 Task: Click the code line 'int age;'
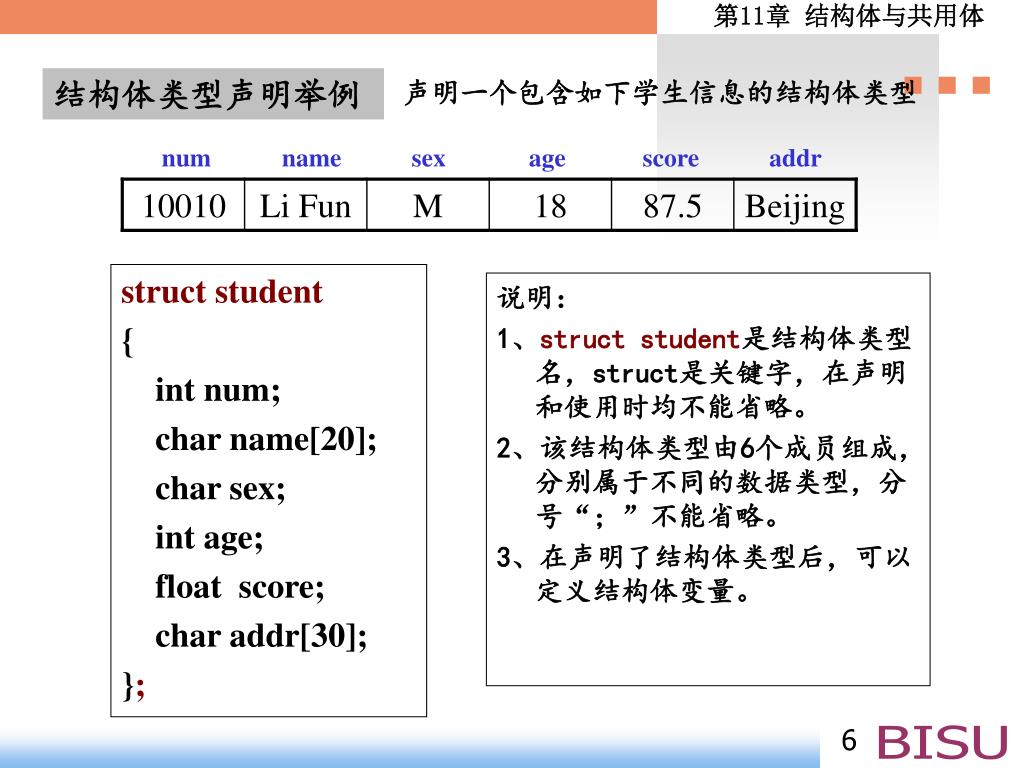(209, 539)
